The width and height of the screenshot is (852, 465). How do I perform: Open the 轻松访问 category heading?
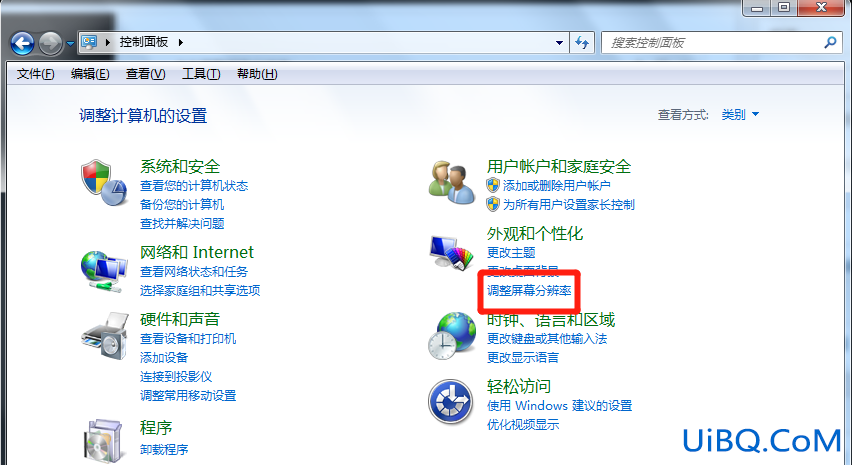point(519,386)
